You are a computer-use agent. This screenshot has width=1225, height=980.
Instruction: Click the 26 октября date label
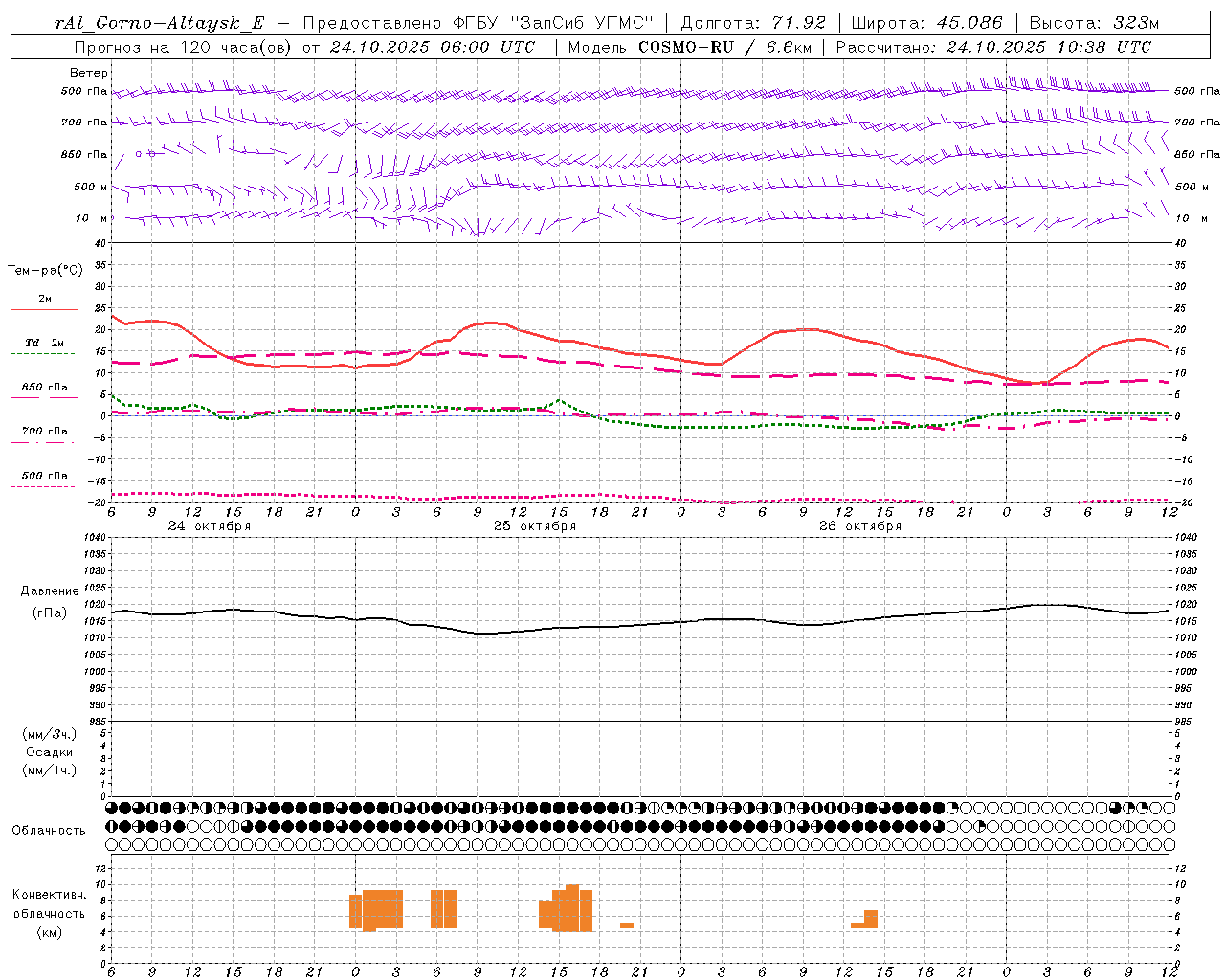(x=860, y=526)
